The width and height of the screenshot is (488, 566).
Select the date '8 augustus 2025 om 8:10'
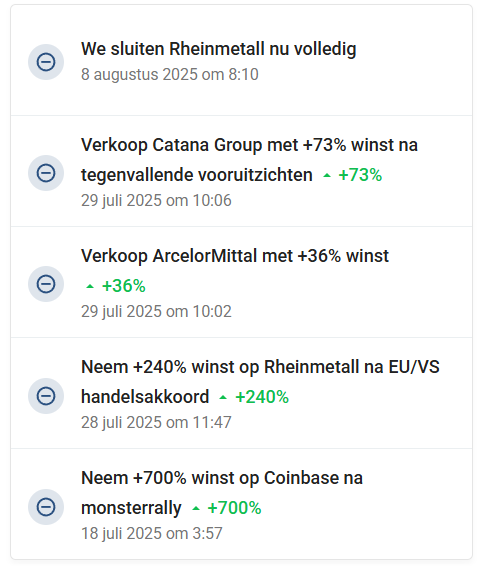click(170, 75)
